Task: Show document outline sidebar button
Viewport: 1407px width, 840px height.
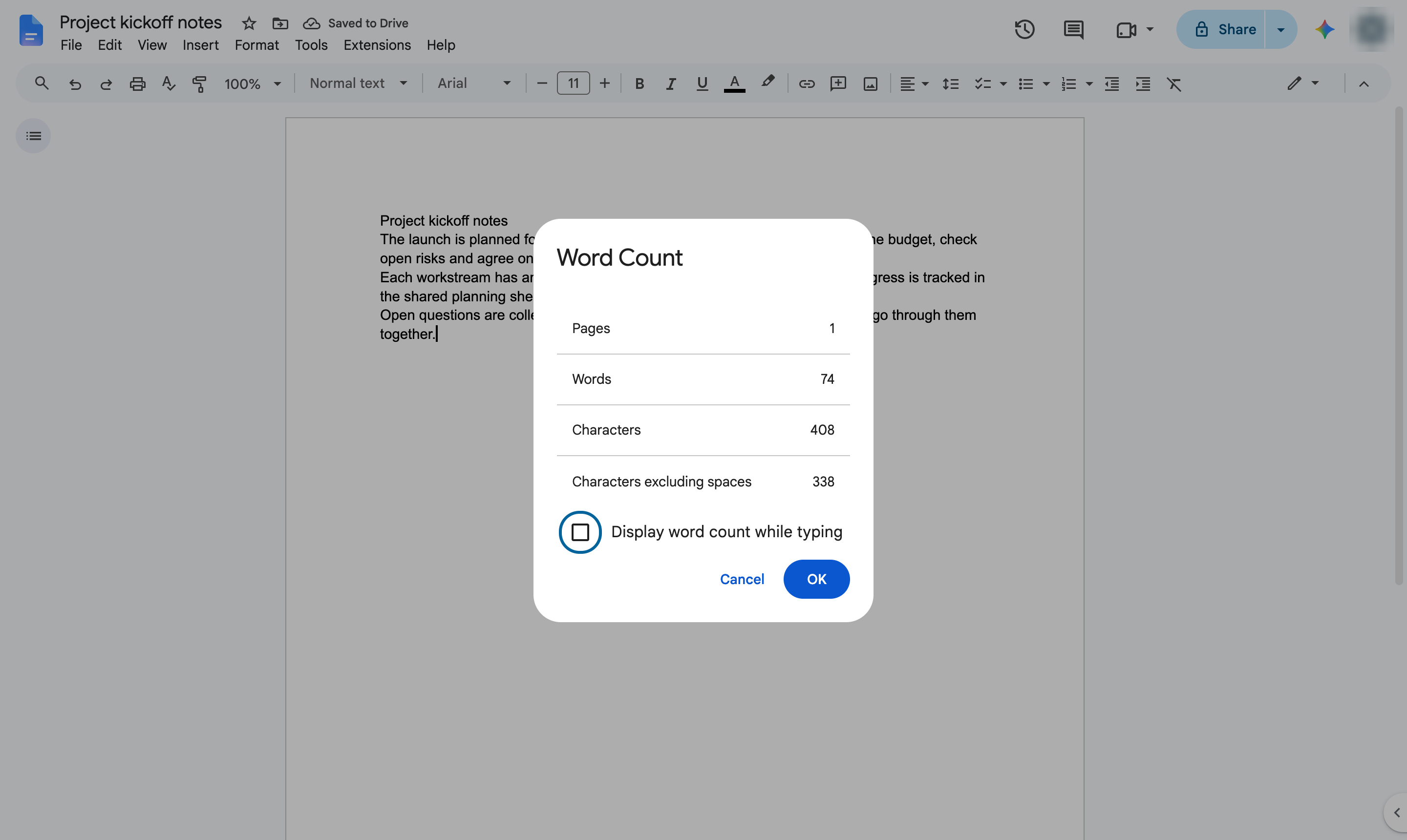Action: (33, 136)
